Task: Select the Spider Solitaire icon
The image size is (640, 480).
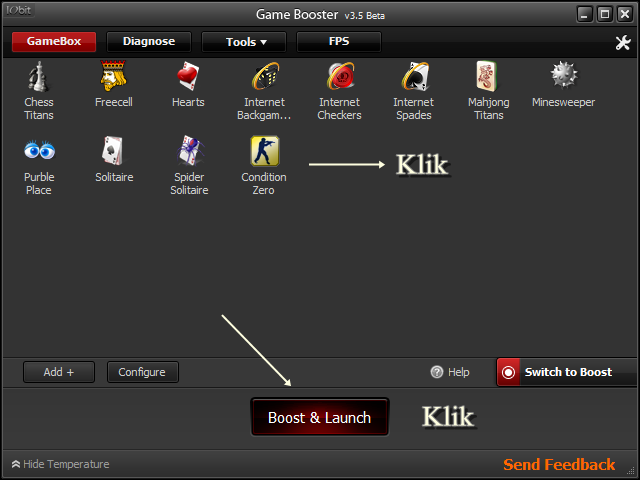Action: click(190, 151)
